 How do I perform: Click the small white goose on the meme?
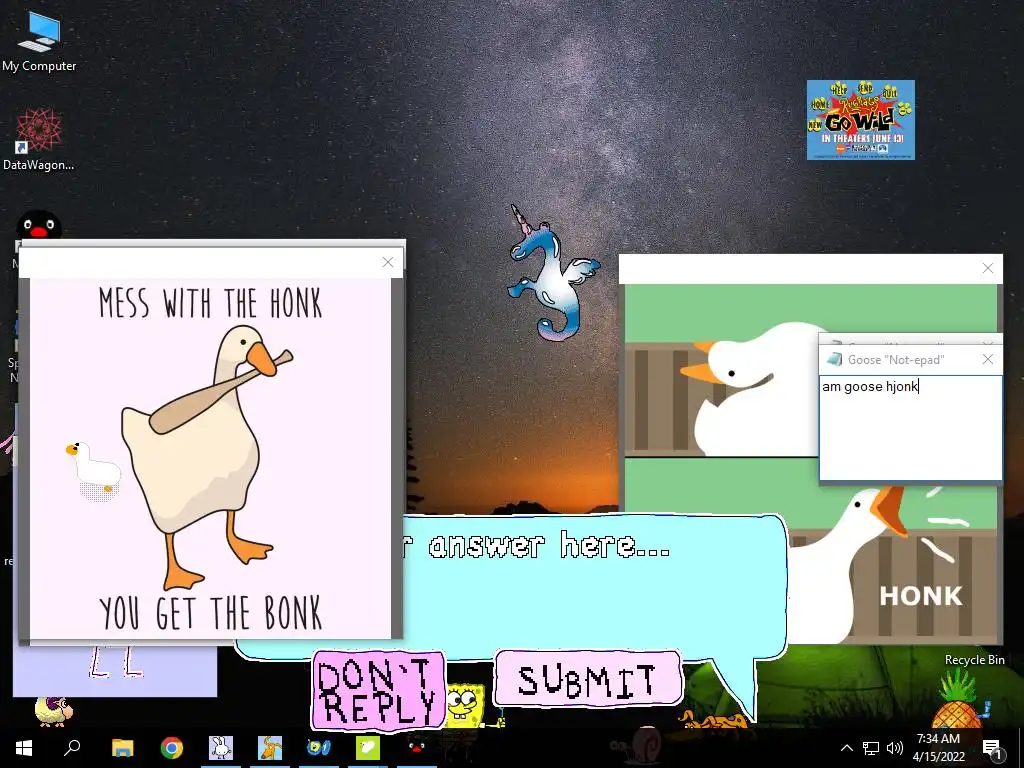coord(94,470)
